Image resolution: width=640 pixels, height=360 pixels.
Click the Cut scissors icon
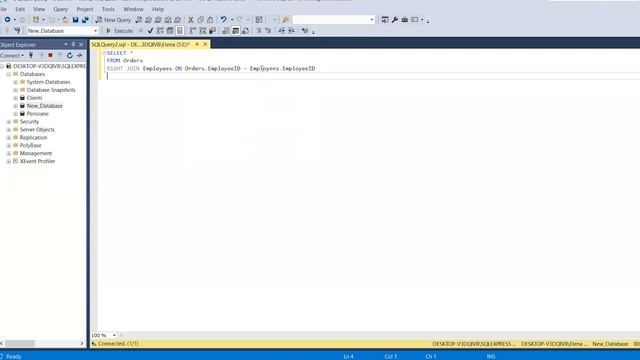coord(191,20)
